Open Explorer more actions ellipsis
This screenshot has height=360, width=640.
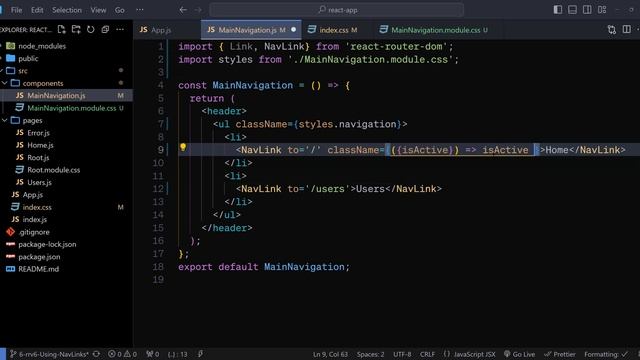point(120,29)
